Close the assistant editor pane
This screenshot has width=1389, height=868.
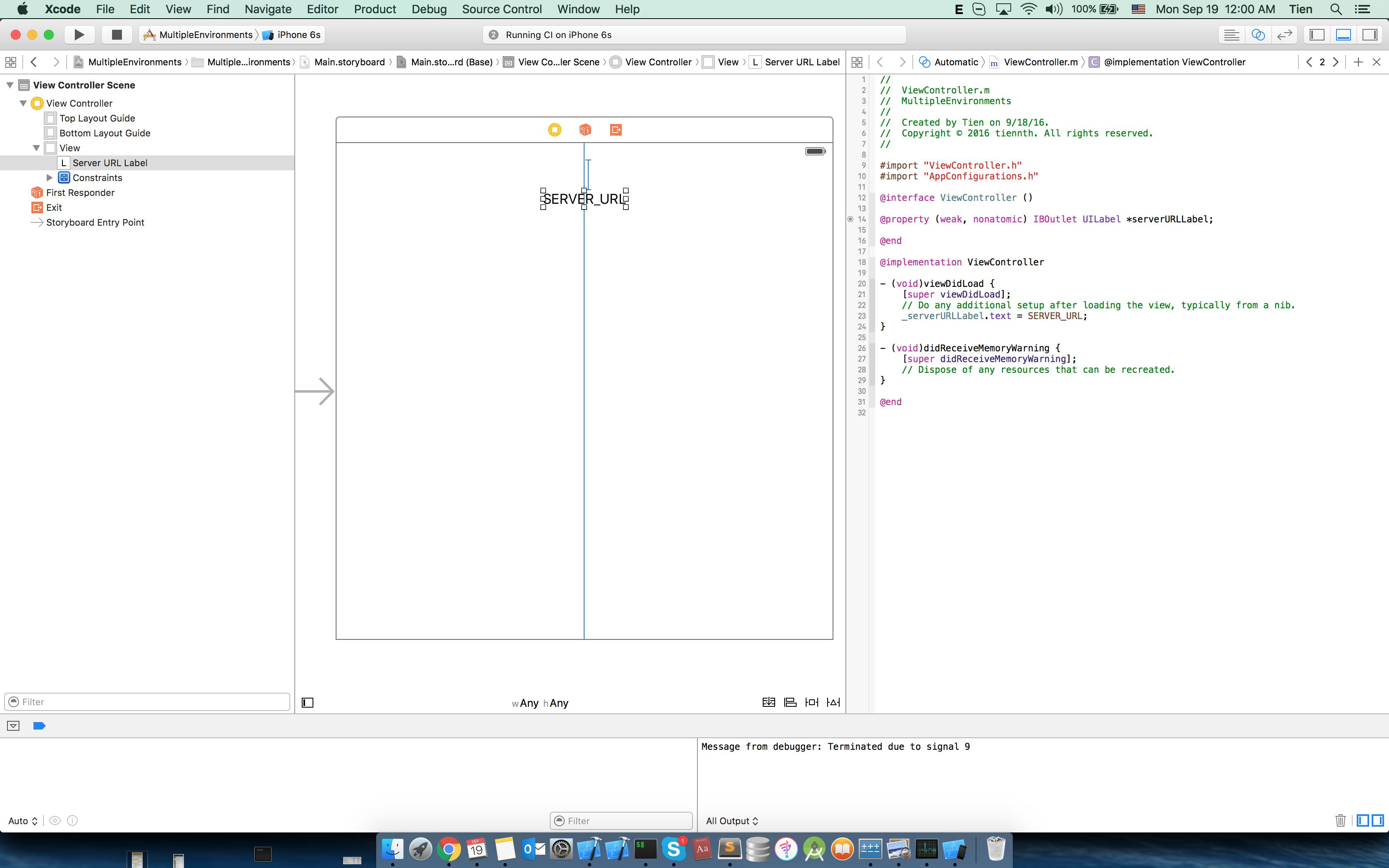[x=1376, y=62]
